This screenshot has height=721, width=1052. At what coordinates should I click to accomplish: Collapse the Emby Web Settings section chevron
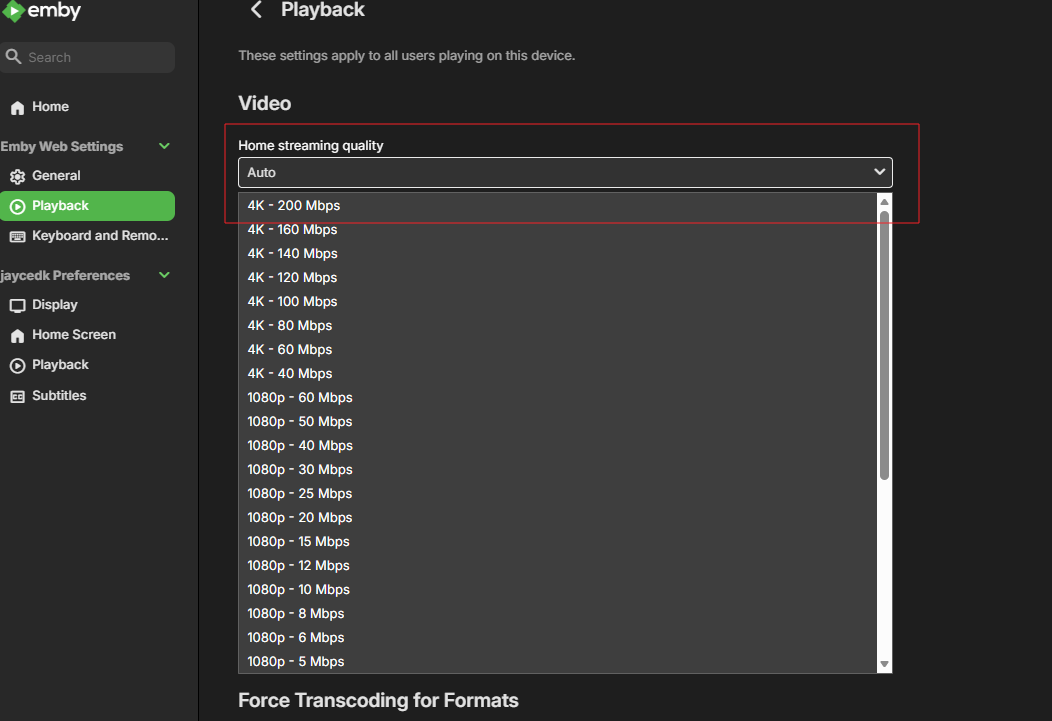click(x=164, y=146)
